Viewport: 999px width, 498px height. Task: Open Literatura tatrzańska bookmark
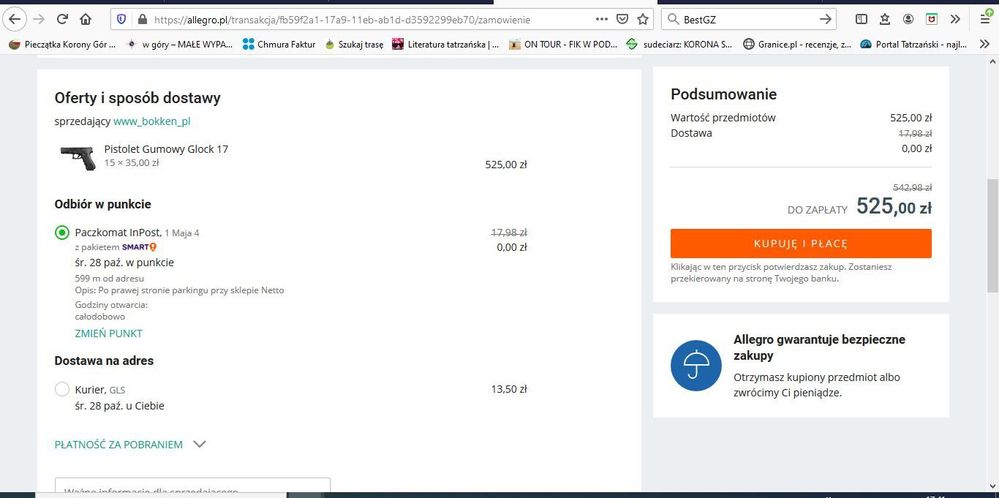click(x=445, y=44)
